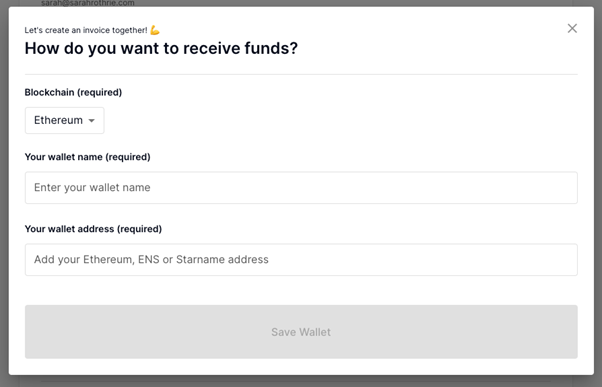The width and height of the screenshot is (602, 387).
Task: Click the 'Your wallet name (required)' label
Action: click(88, 157)
